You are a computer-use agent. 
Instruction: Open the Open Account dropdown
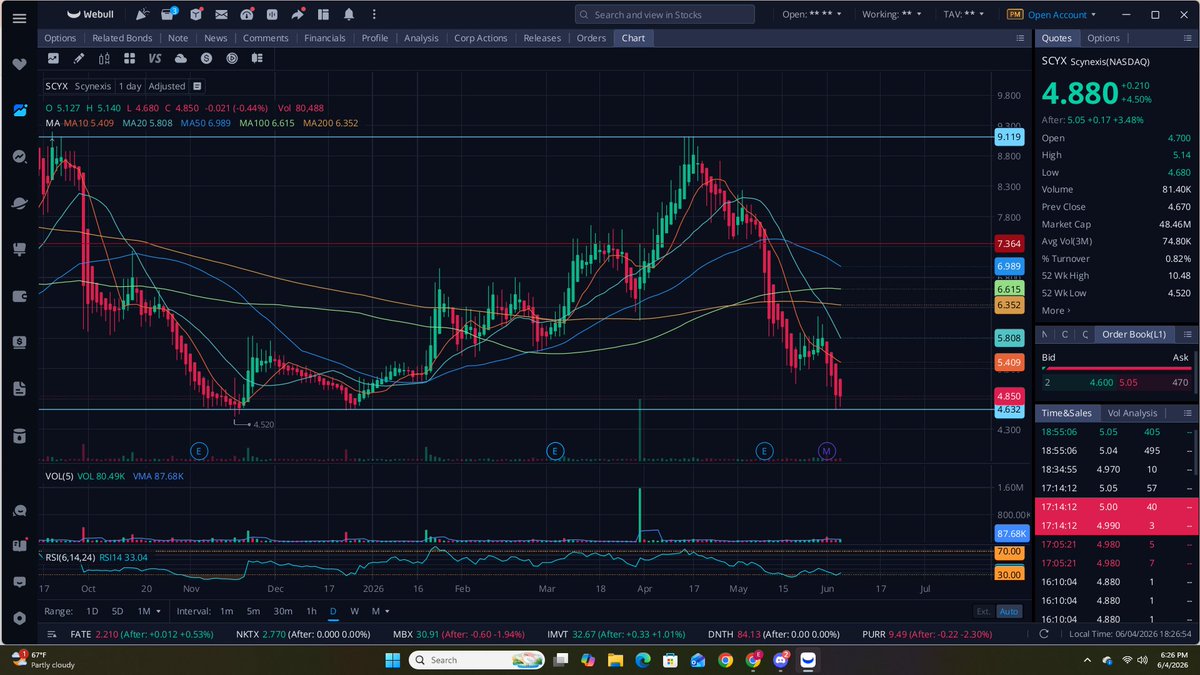(x=1063, y=15)
